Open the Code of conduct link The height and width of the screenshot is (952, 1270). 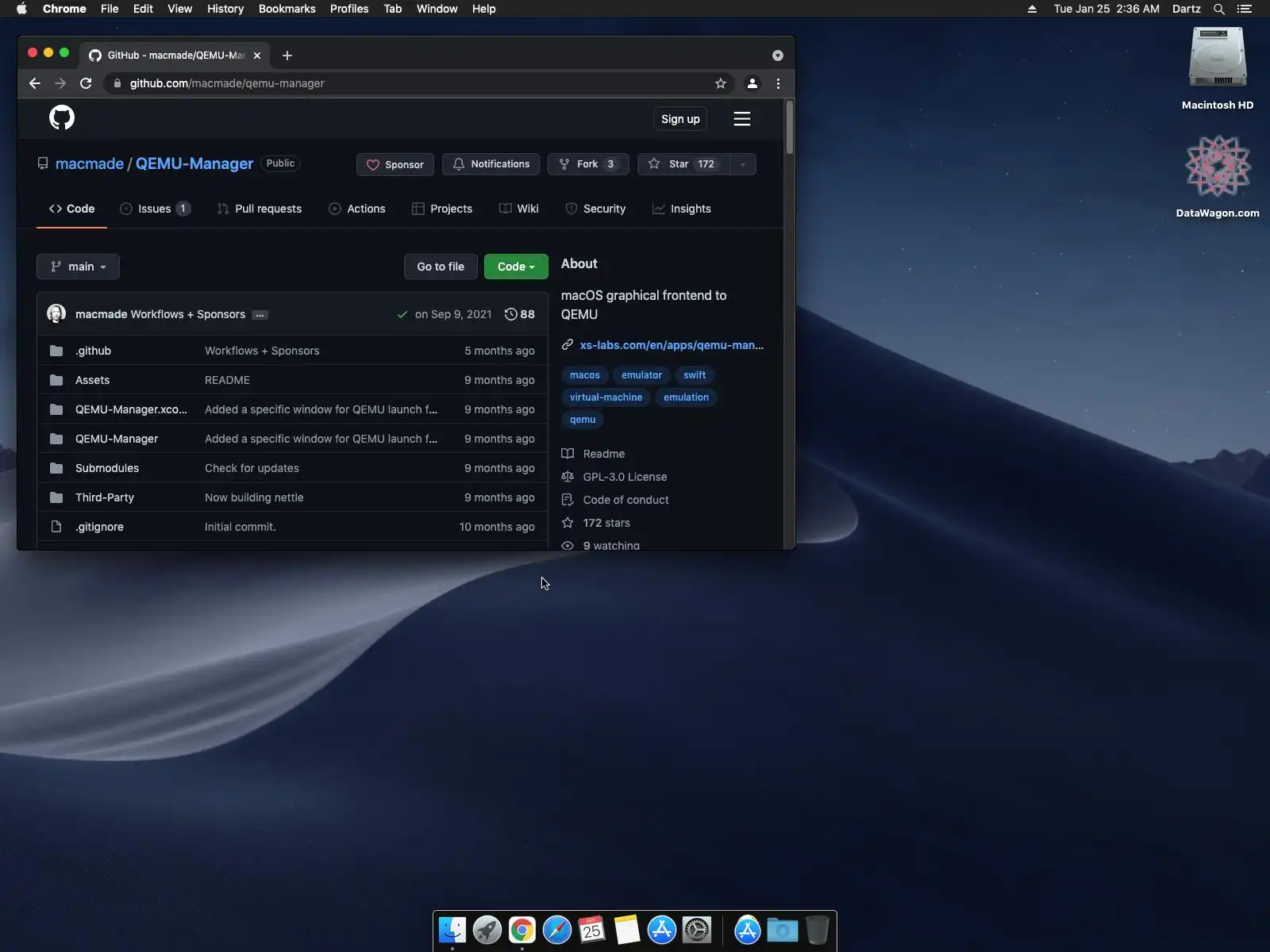click(x=625, y=500)
